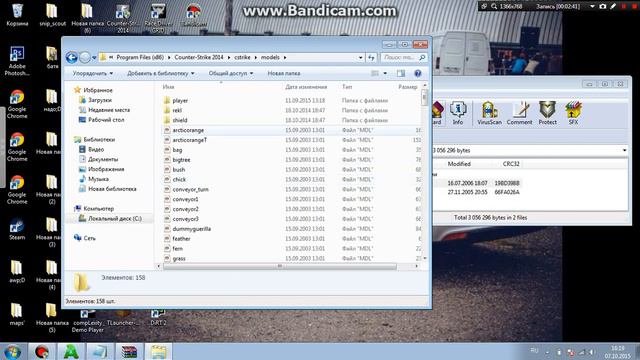Open the Упорядочить dropdown menu
640x360 pixels.
tap(93, 73)
